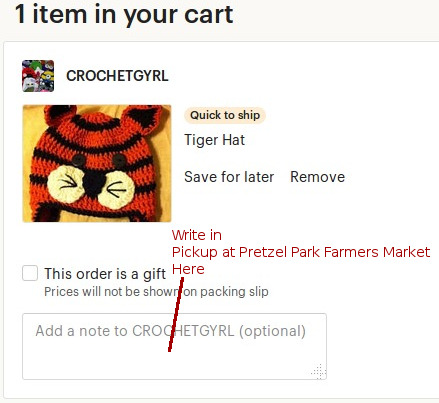Focus the Add a note to CROCHETGYRL field
The height and width of the screenshot is (403, 439).
coord(174,346)
